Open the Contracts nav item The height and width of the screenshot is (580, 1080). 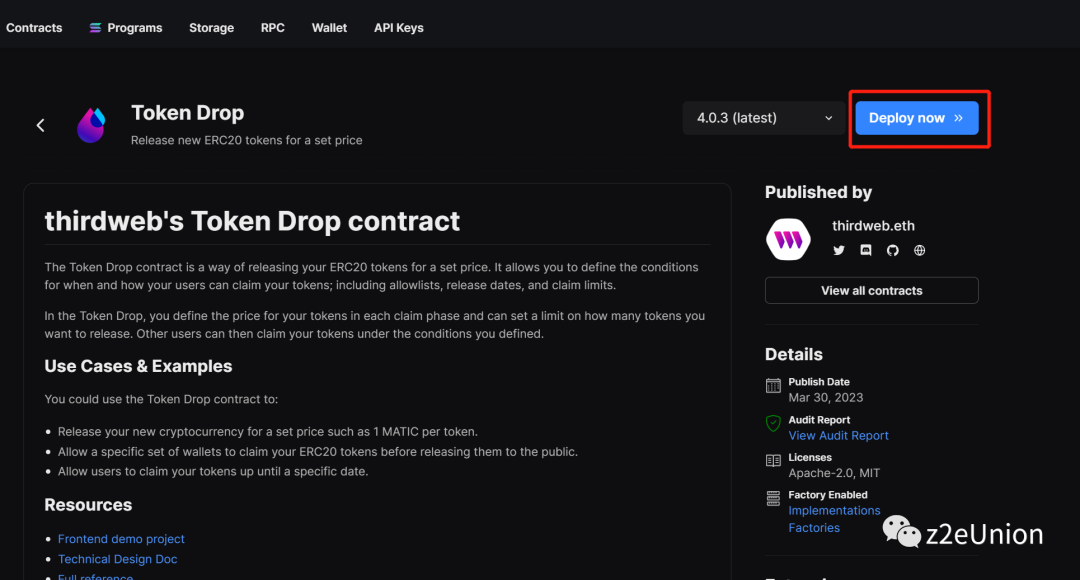point(34,28)
